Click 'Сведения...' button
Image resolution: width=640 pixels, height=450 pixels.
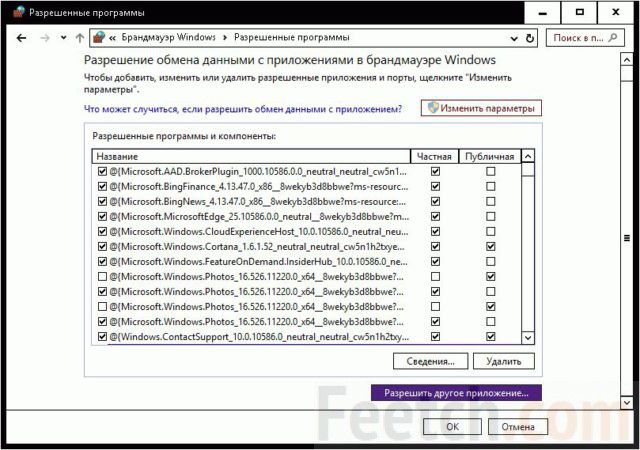[430, 361]
